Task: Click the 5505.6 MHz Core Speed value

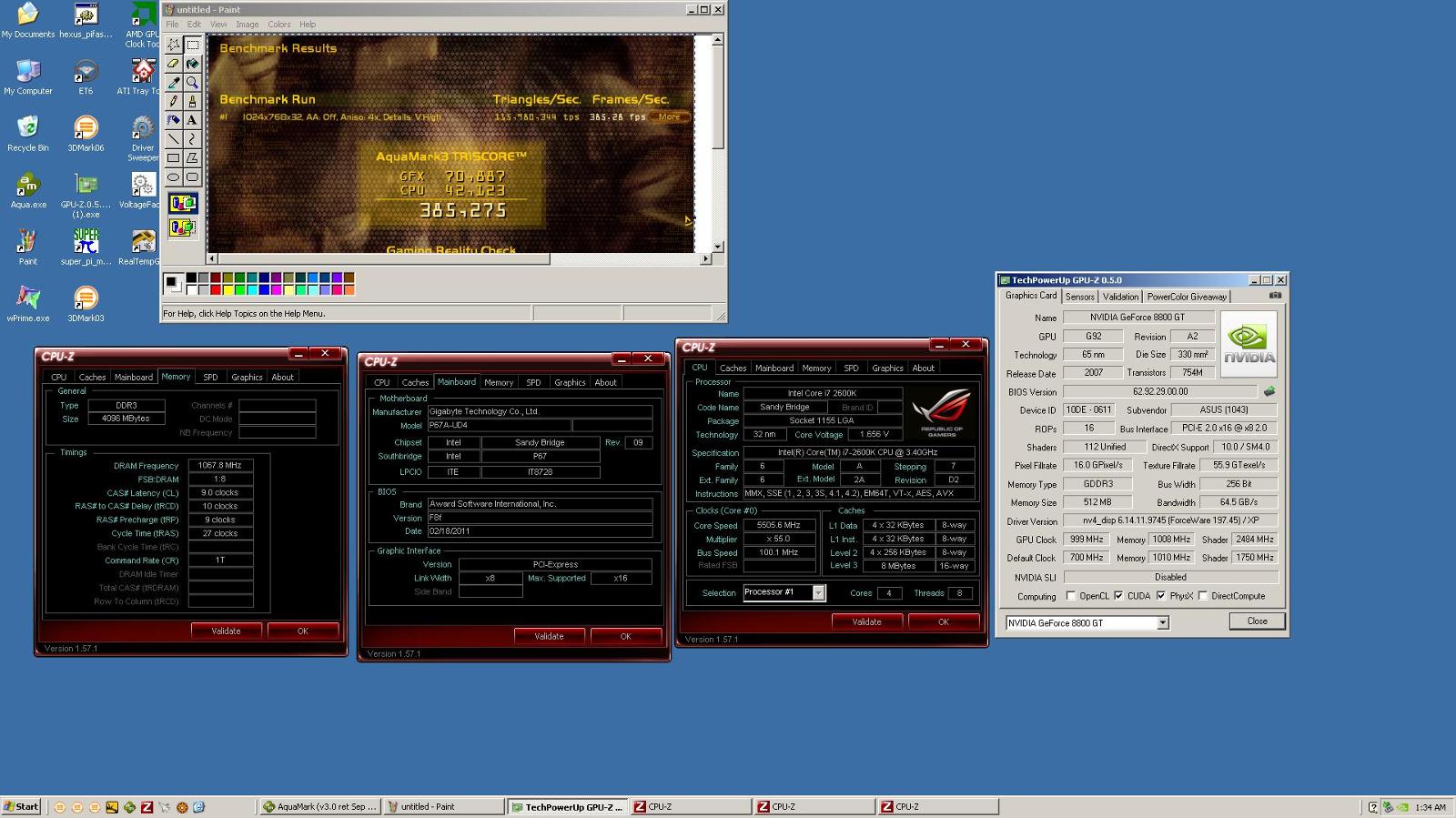Action: 778,525
